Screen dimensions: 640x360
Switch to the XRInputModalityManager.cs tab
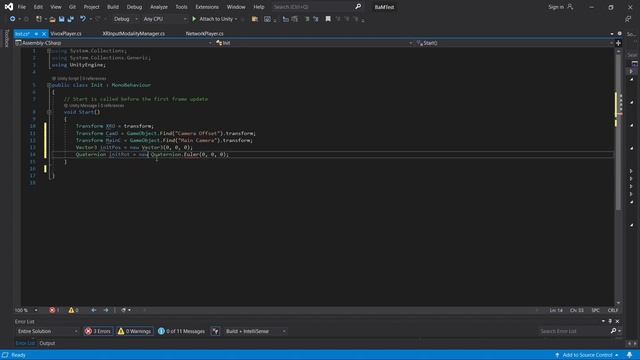tap(133, 34)
